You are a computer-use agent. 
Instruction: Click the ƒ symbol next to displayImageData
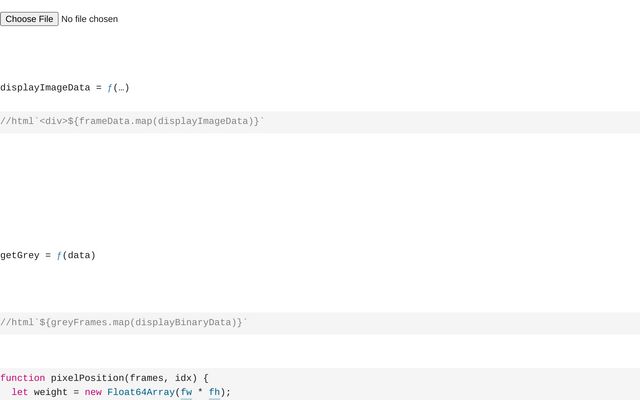(x=110, y=88)
